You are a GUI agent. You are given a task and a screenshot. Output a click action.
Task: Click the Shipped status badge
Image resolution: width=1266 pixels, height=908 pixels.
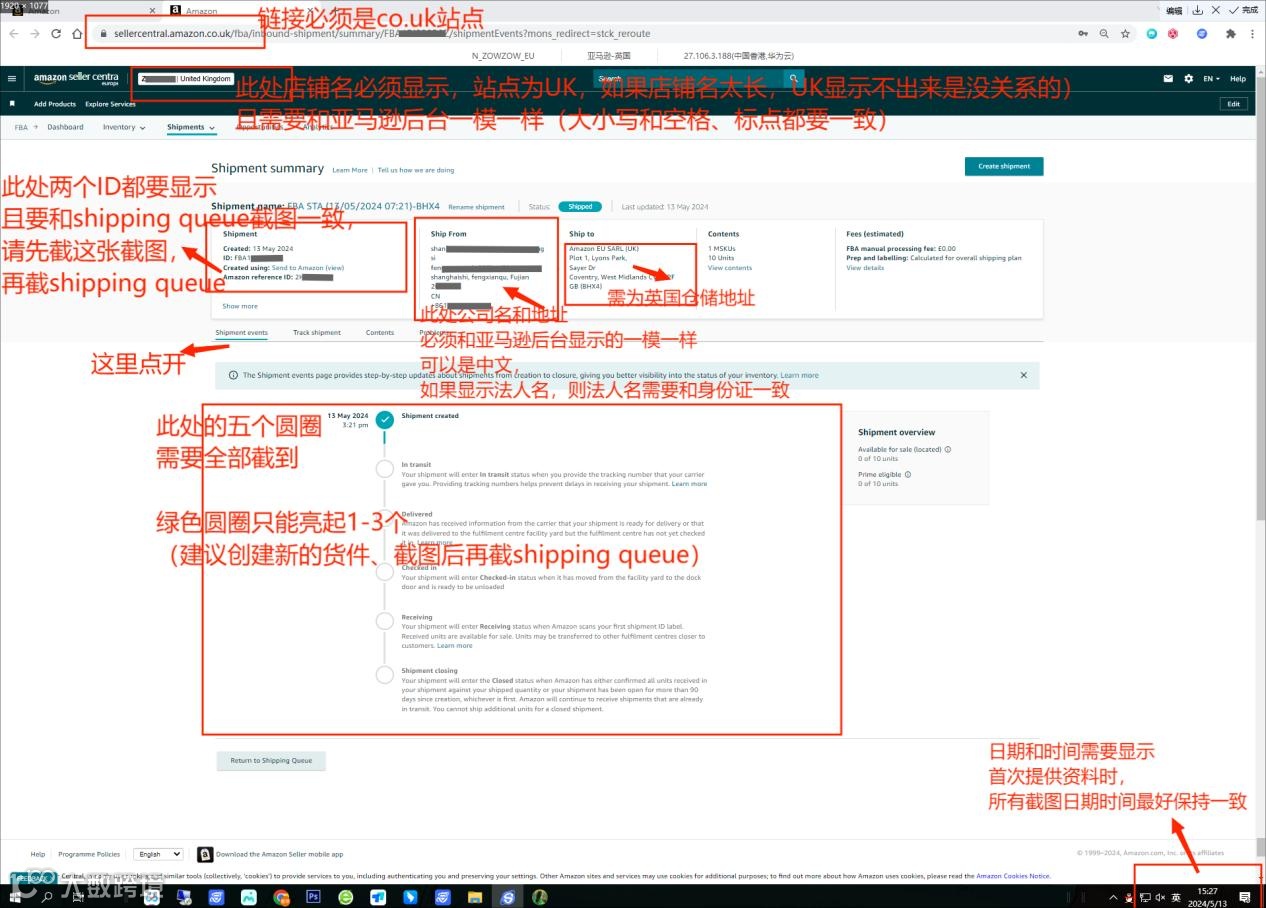[580, 207]
